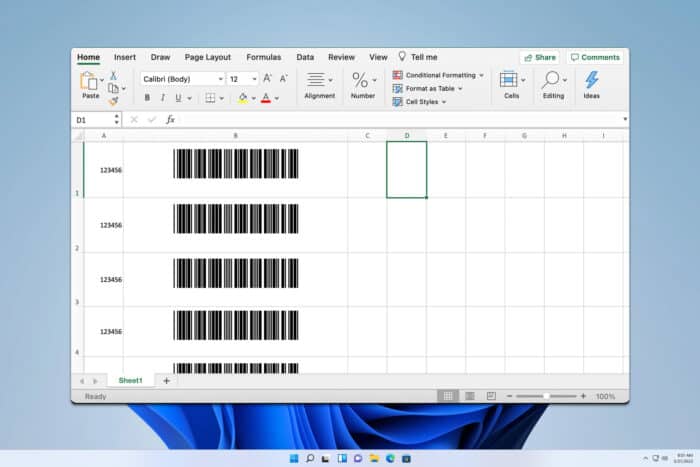Image resolution: width=700 pixels, height=467 pixels.
Task: Toggle Underline formatting
Action: pyautogui.click(x=178, y=98)
